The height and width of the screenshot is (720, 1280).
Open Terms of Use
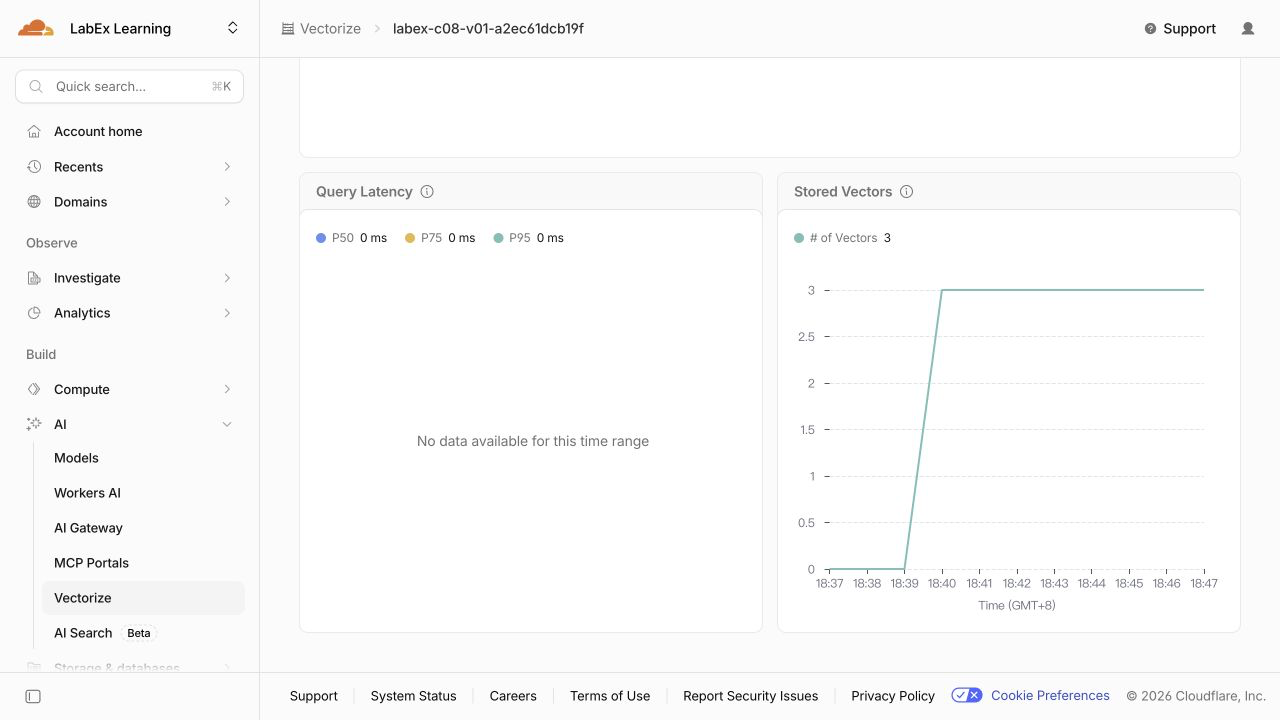point(610,696)
